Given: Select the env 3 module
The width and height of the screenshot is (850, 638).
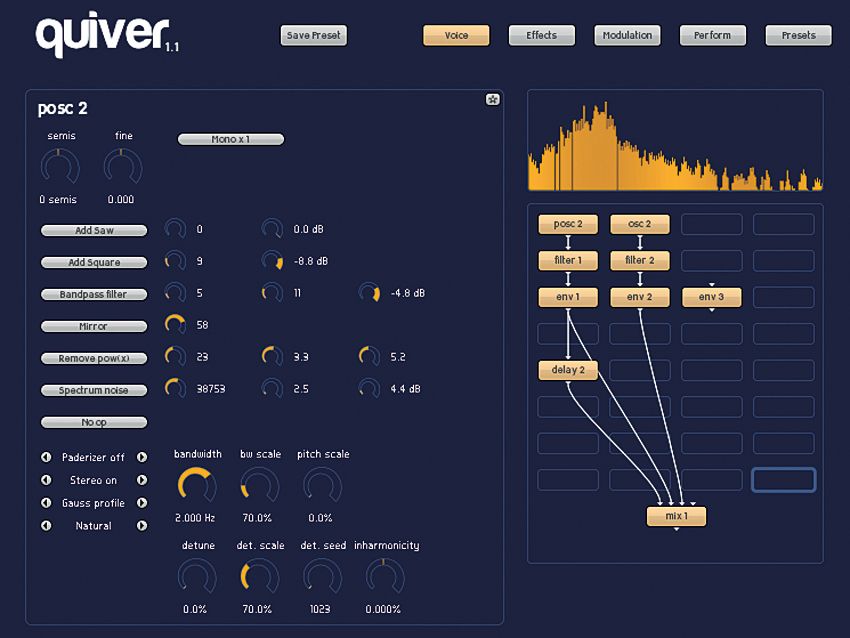Looking at the screenshot, I should click(x=711, y=298).
